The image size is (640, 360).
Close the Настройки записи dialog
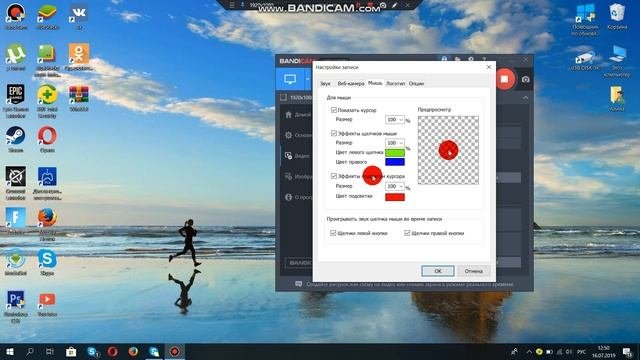pos(489,67)
